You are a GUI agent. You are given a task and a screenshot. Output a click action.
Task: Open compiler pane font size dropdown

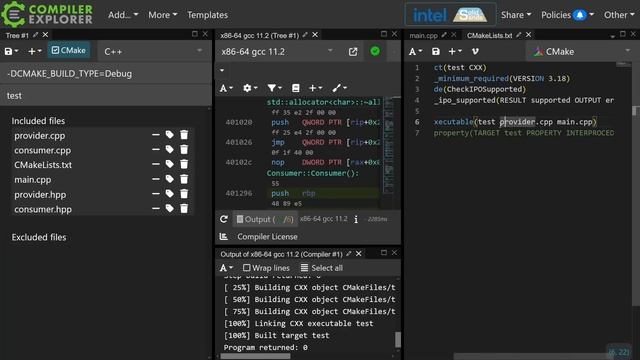click(x=226, y=88)
